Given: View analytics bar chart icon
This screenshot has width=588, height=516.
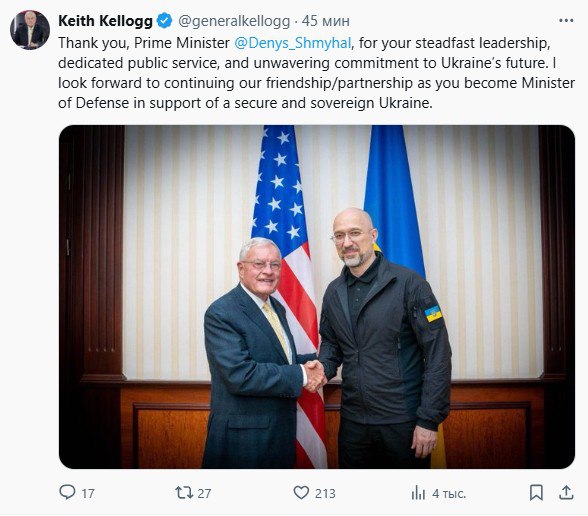Looking at the screenshot, I should [418, 493].
